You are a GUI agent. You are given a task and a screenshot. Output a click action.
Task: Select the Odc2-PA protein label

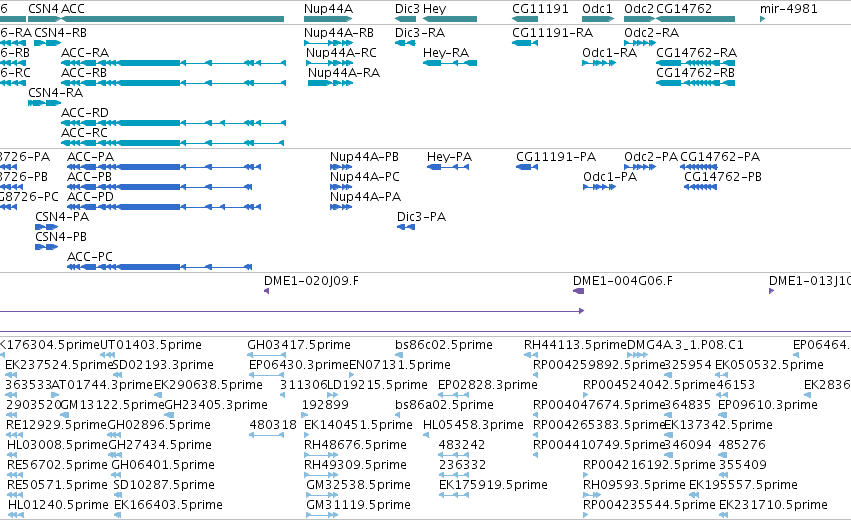pos(651,157)
